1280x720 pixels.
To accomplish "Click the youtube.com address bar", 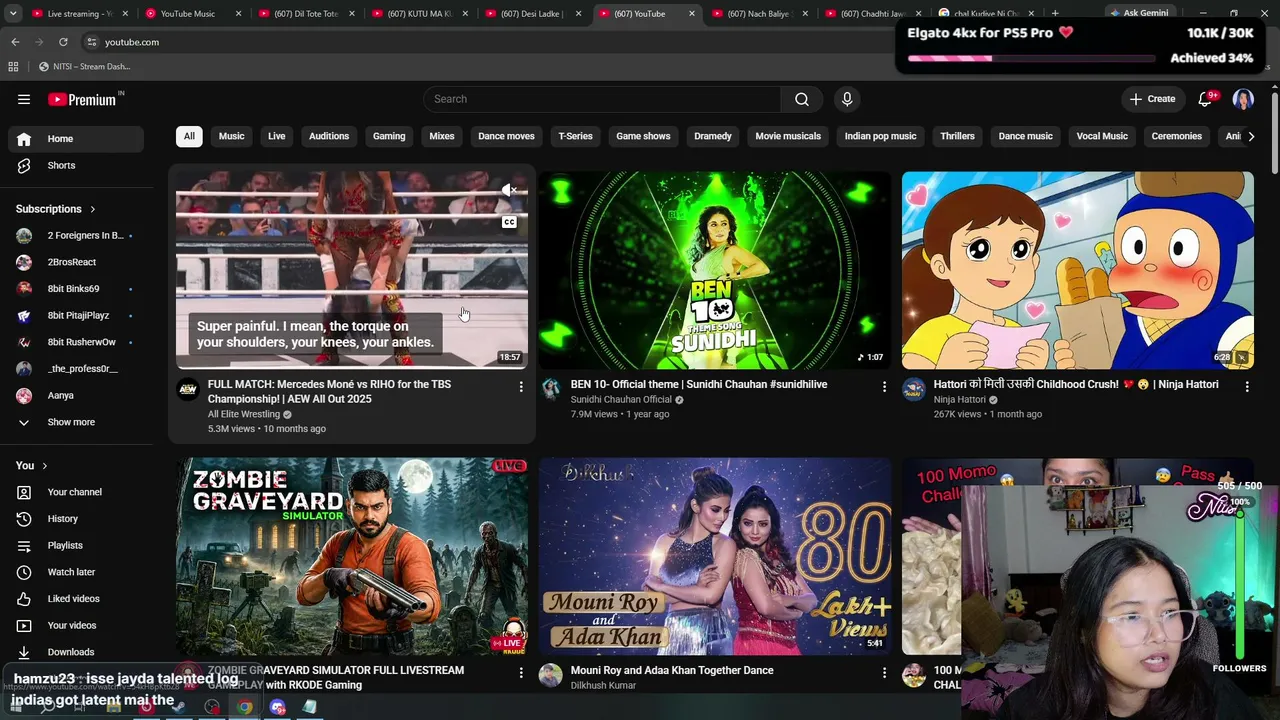I will (x=490, y=42).
